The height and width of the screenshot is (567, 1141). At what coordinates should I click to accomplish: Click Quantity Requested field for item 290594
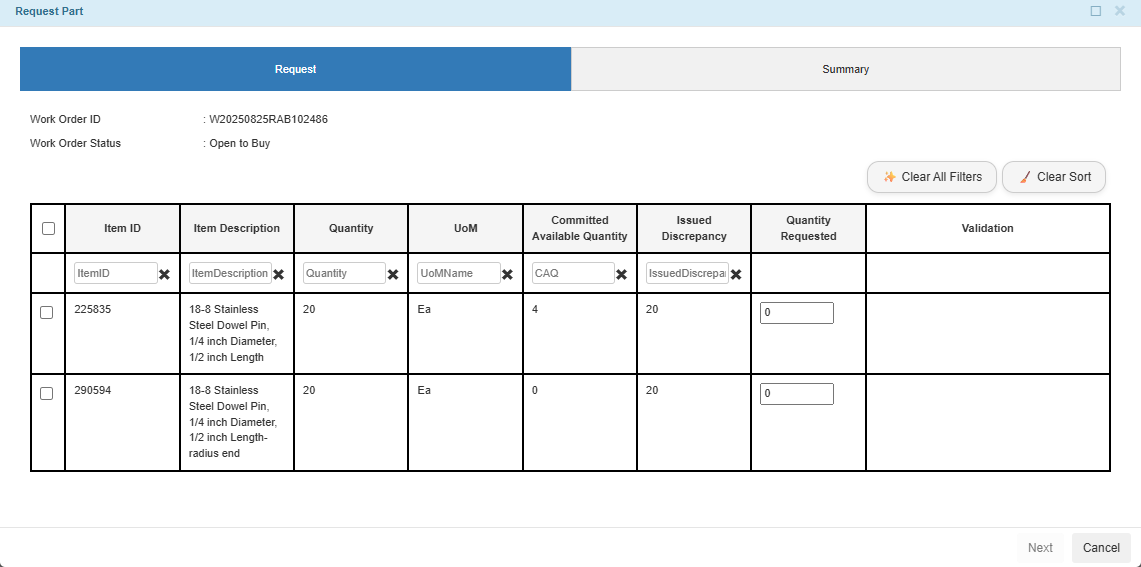click(x=796, y=394)
